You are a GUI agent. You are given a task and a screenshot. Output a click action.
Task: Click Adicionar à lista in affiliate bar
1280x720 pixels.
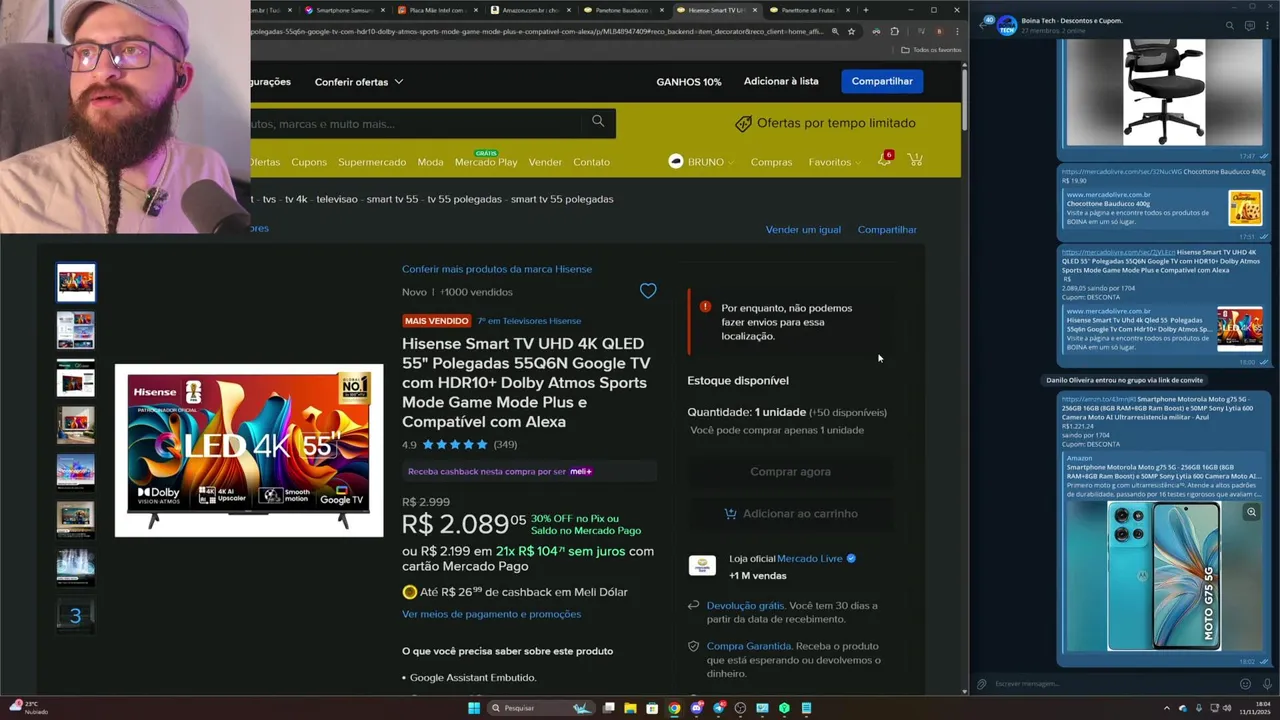pos(781,81)
